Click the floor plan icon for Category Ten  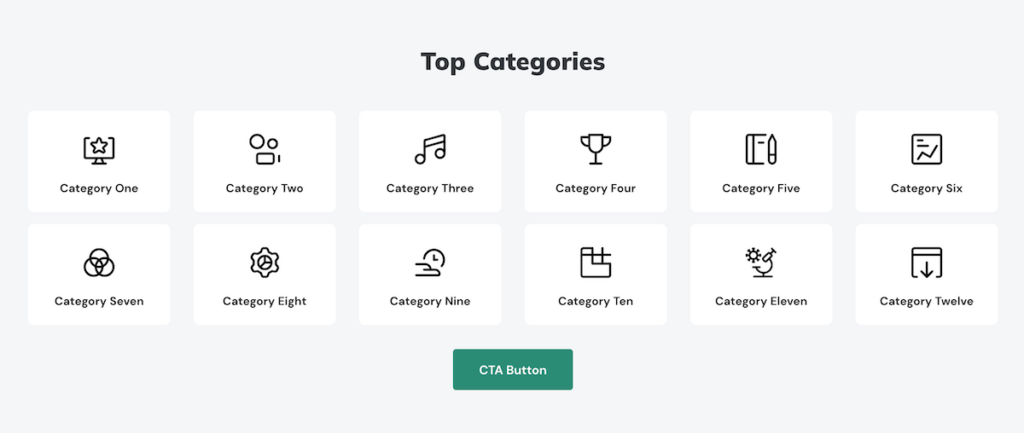(595, 262)
